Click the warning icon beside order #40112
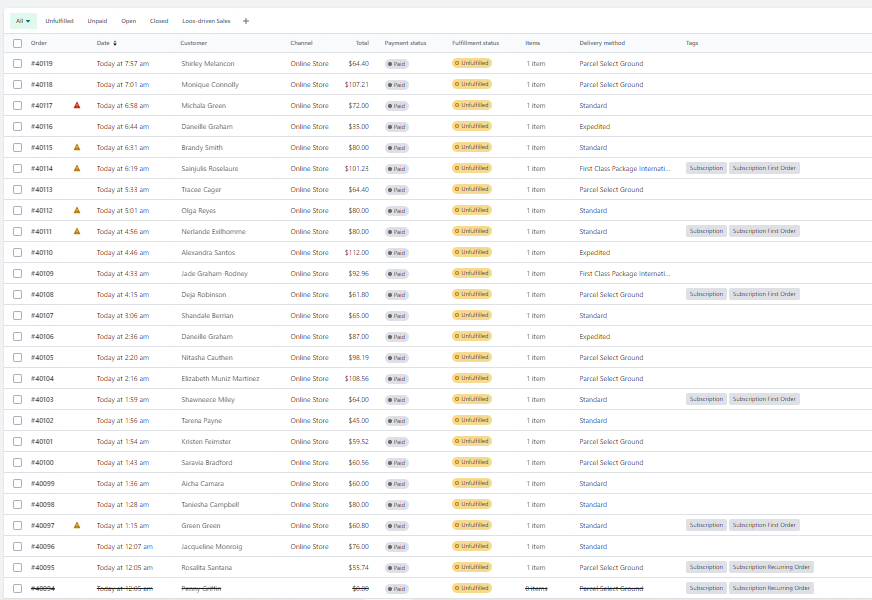This screenshot has width=872, height=600. coord(77,210)
